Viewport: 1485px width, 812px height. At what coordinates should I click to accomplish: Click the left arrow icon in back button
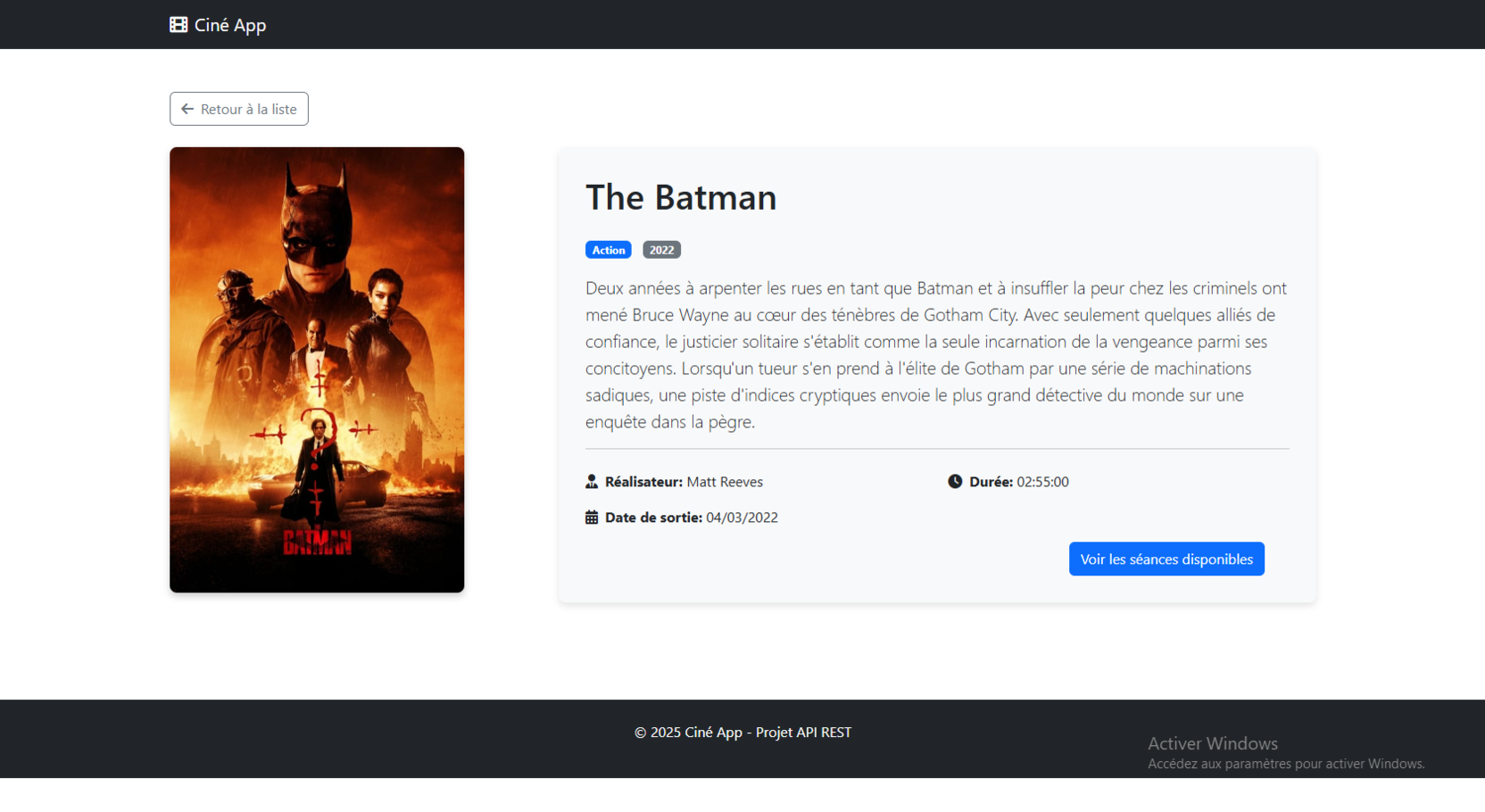pyautogui.click(x=187, y=109)
